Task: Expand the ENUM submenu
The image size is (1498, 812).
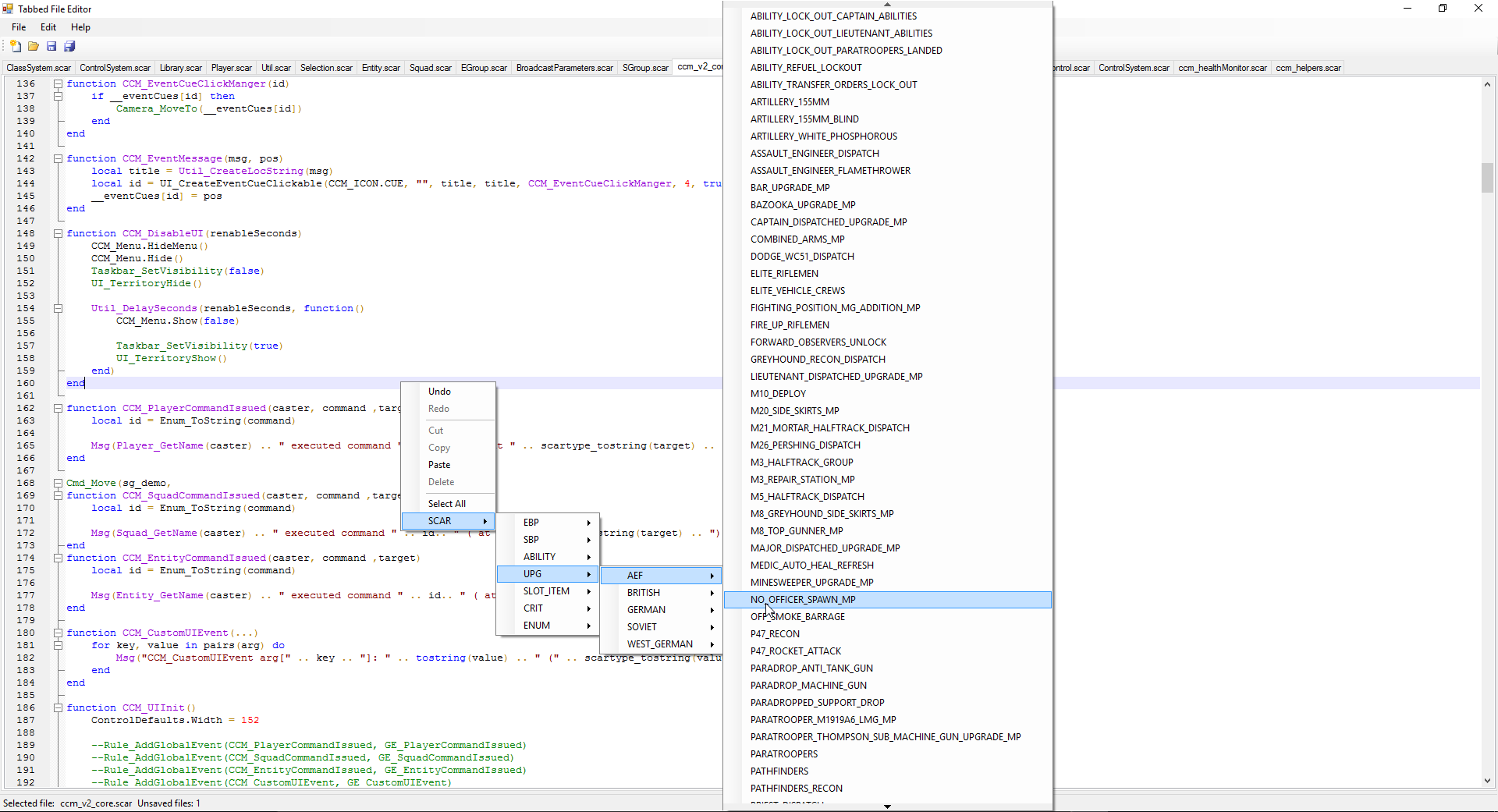Action: tap(548, 626)
